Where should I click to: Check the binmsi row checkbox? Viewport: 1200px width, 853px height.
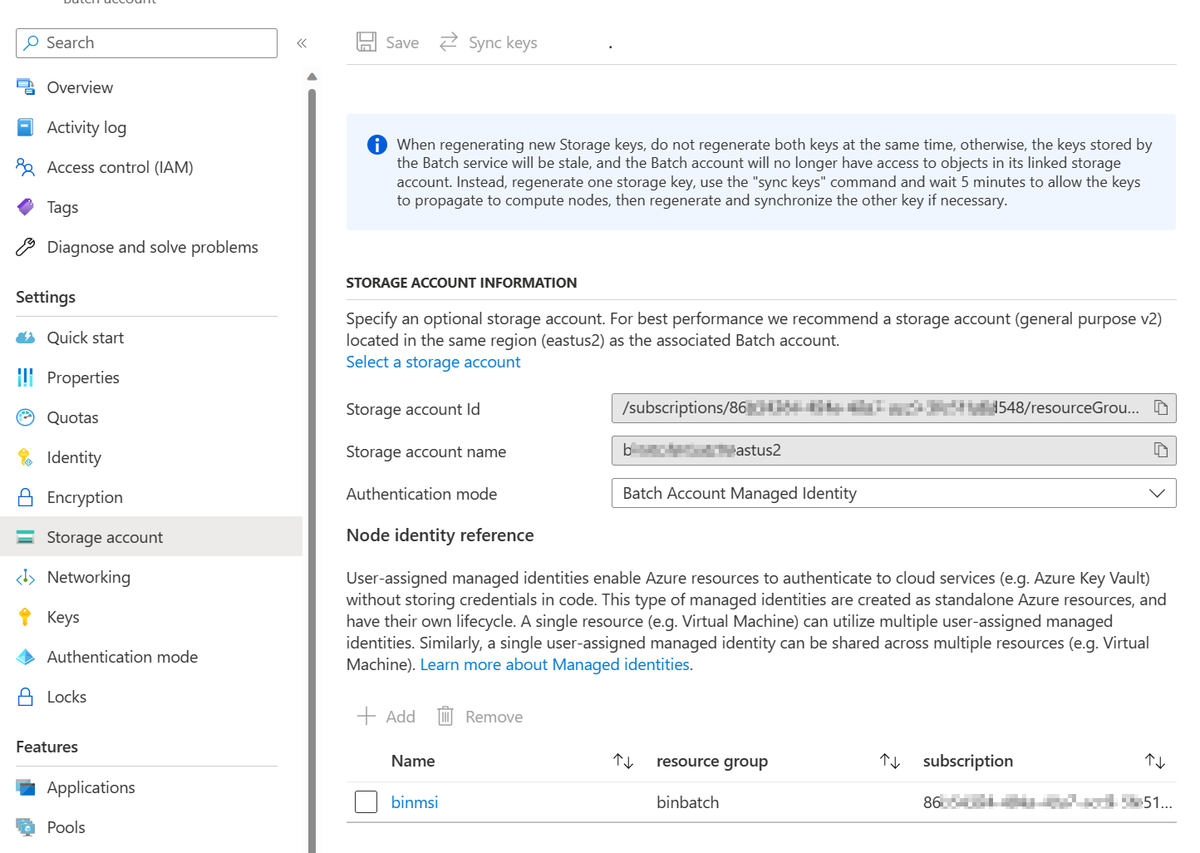366,802
